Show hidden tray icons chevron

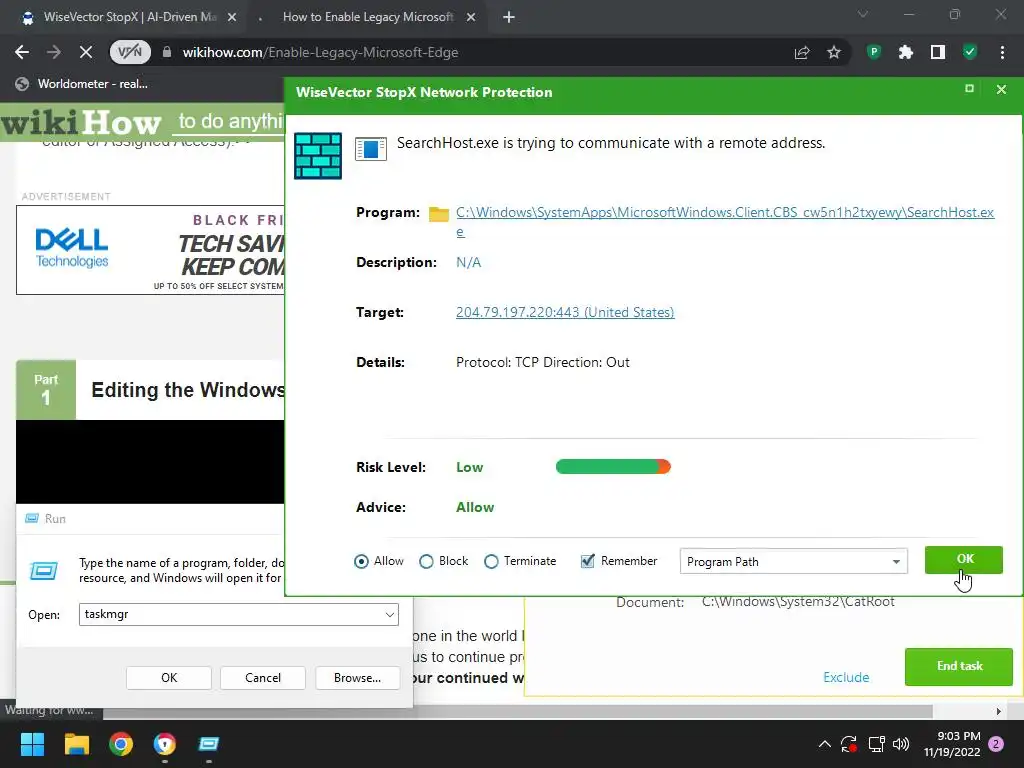coord(825,744)
